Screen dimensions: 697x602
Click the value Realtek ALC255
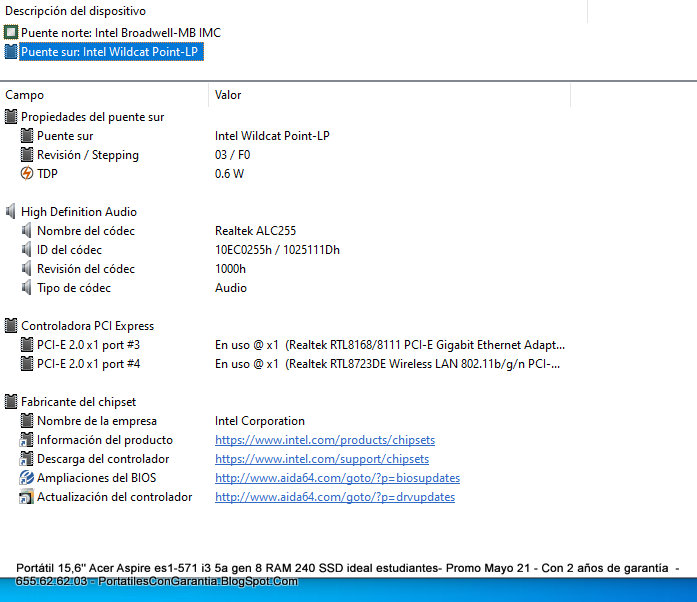pos(255,231)
